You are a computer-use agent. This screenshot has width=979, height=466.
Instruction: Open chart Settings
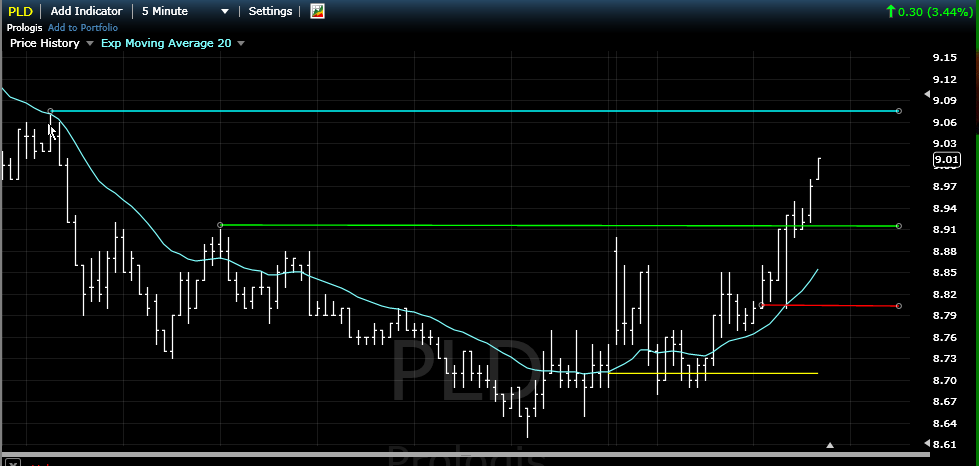(x=270, y=11)
